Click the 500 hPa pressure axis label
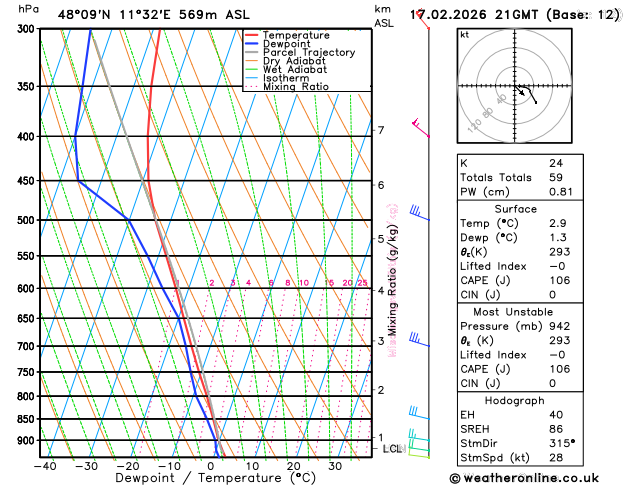 28,220
